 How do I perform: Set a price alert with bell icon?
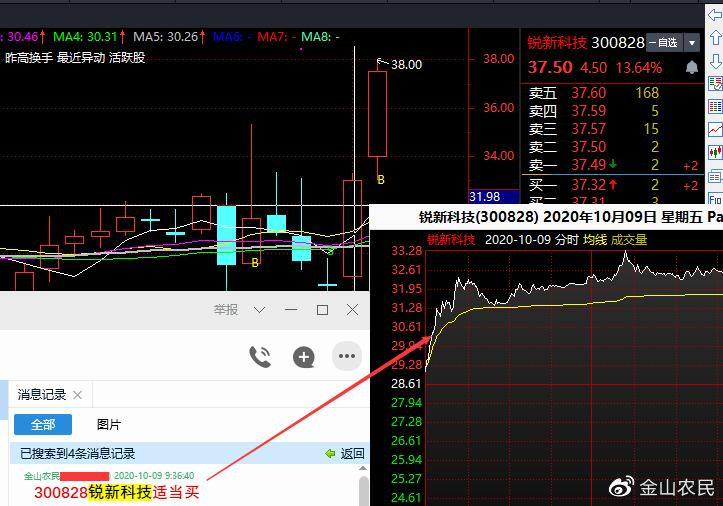[692, 68]
